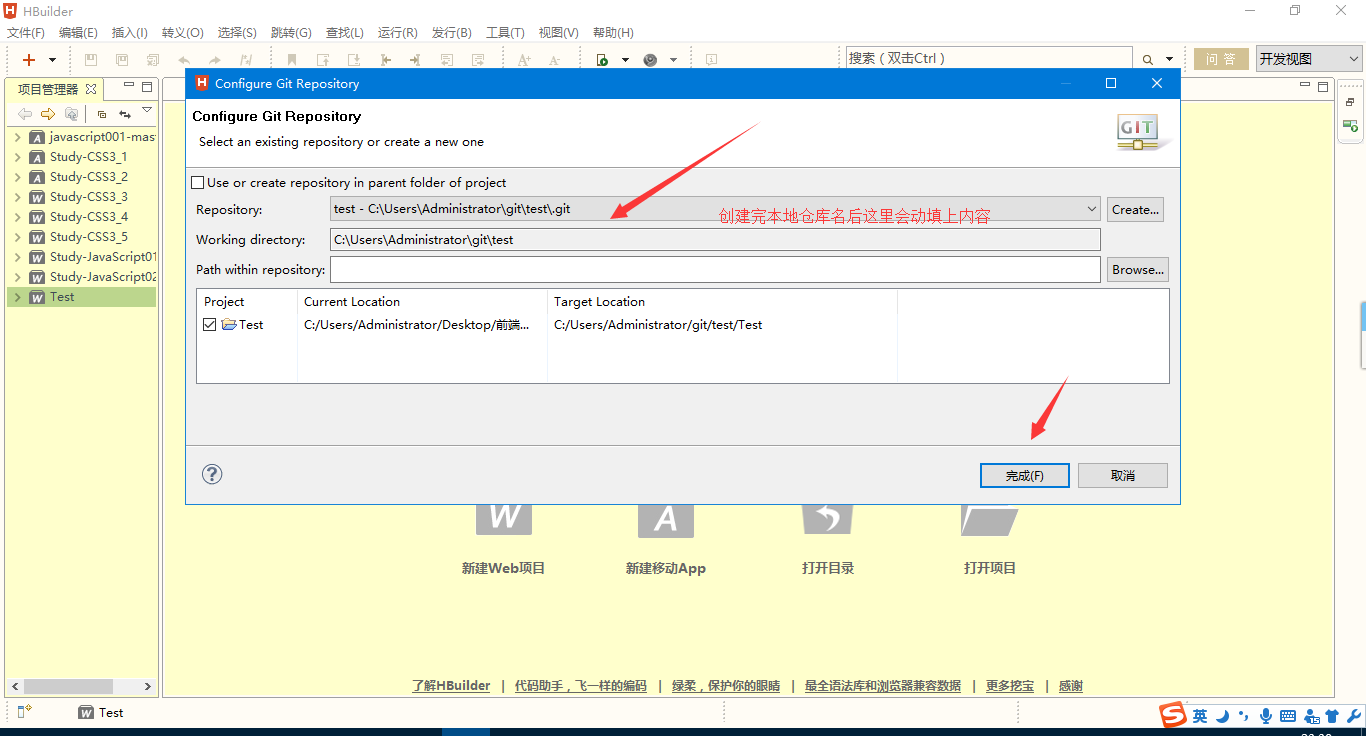Image resolution: width=1366 pixels, height=736 pixels.
Task: Expand the Study-CSS3_1 project tree node
Action: pyautogui.click(x=17, y=157)
